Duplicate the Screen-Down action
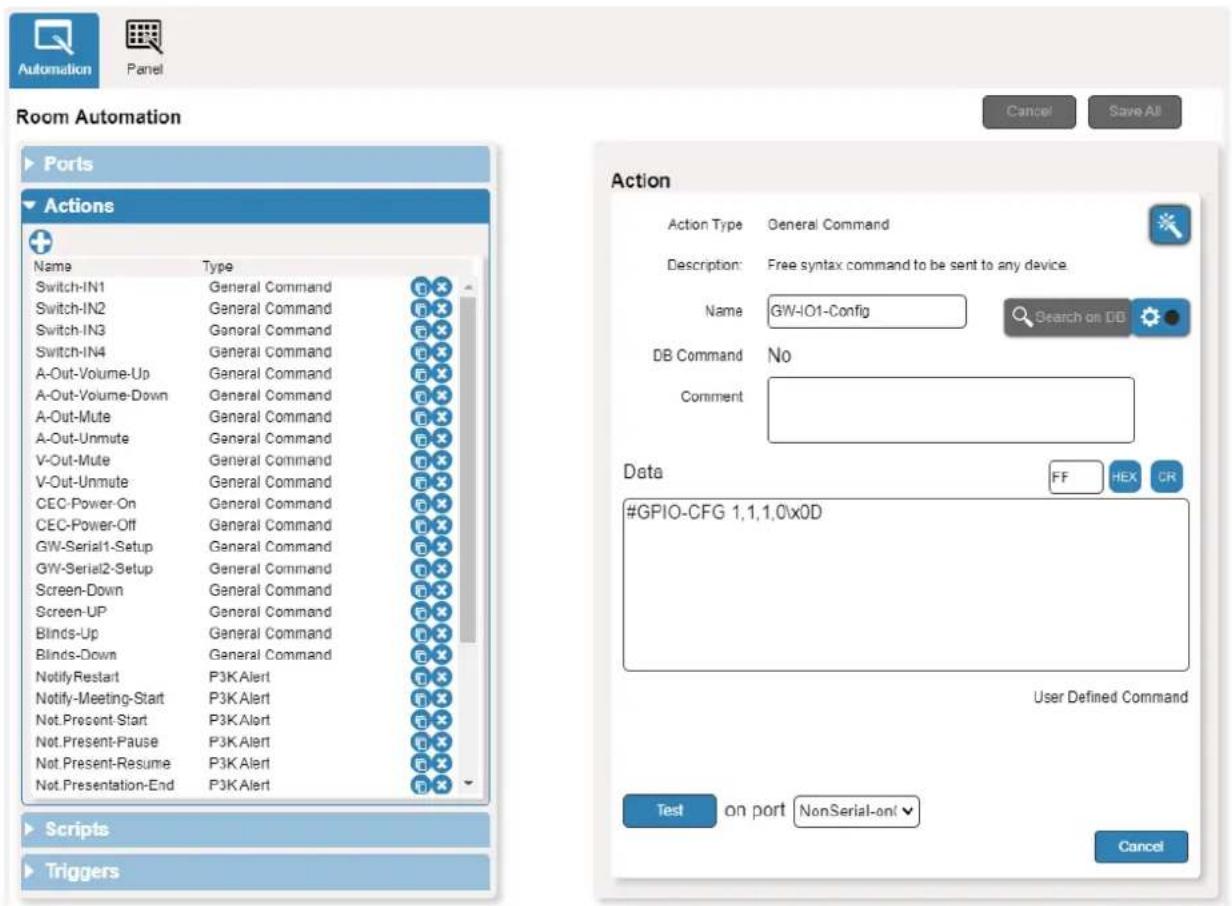 coord(421,590)
